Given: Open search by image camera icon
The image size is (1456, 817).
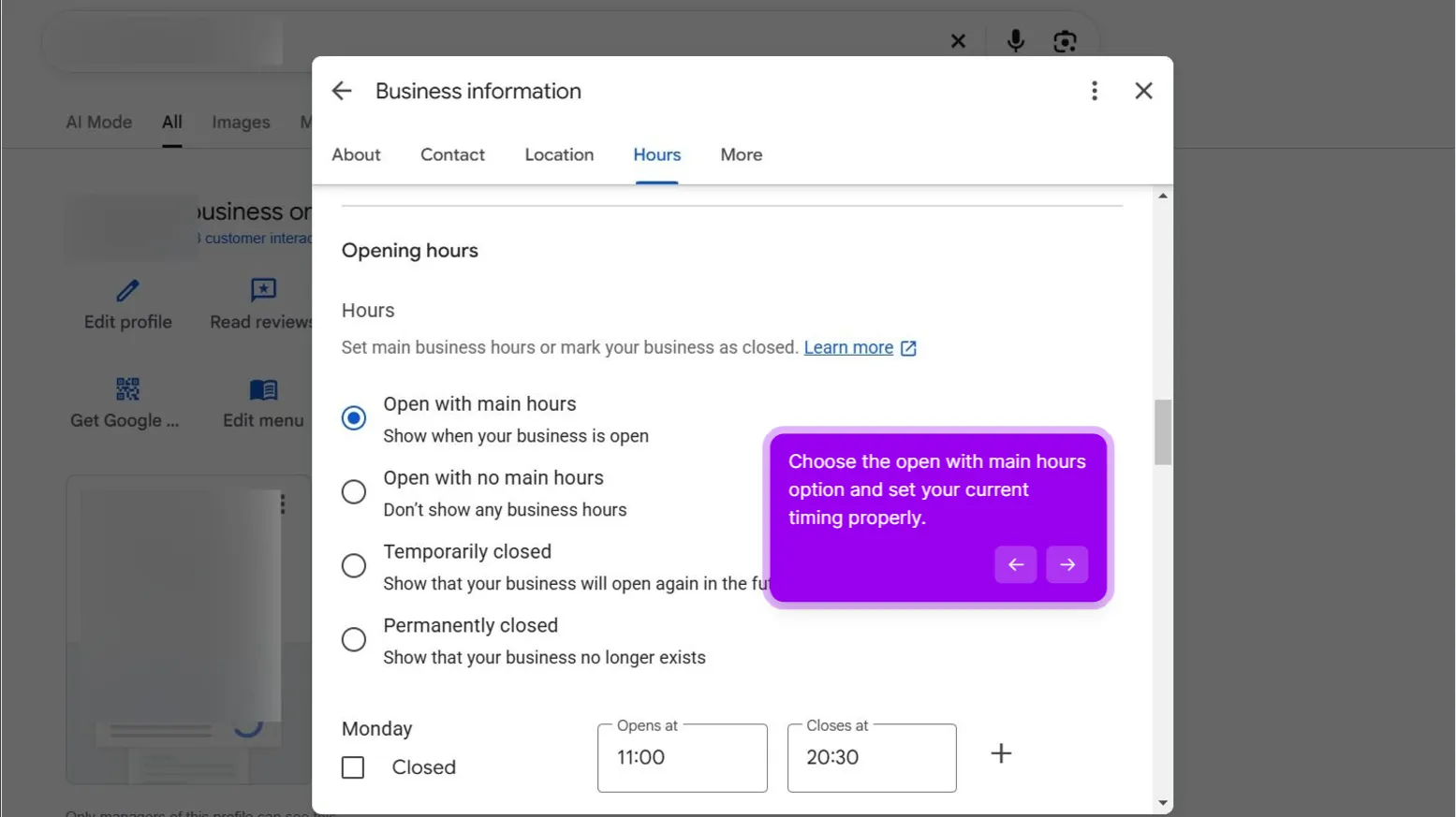Looking at the screenshot, I should click(x=1065, y=41).
